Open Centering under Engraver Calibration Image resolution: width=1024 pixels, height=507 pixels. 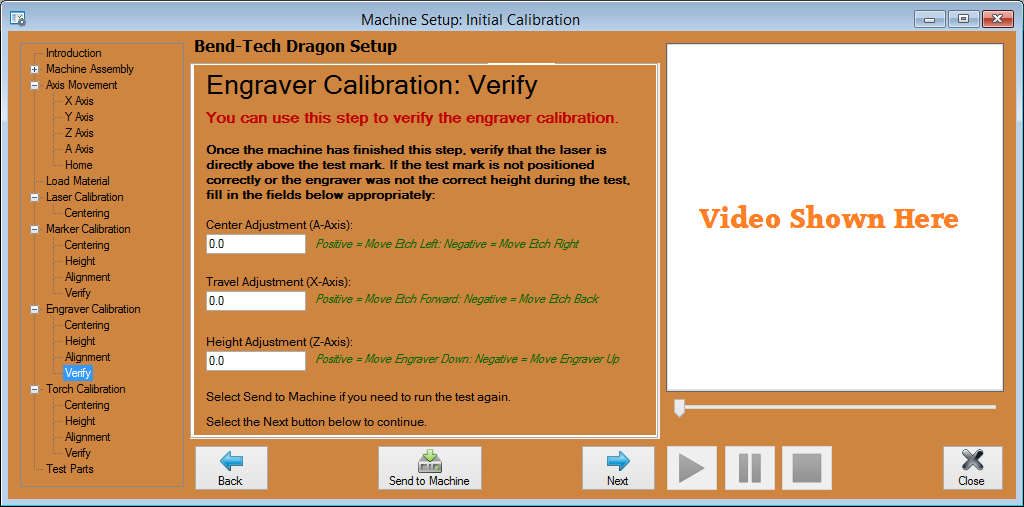(87, 325)
